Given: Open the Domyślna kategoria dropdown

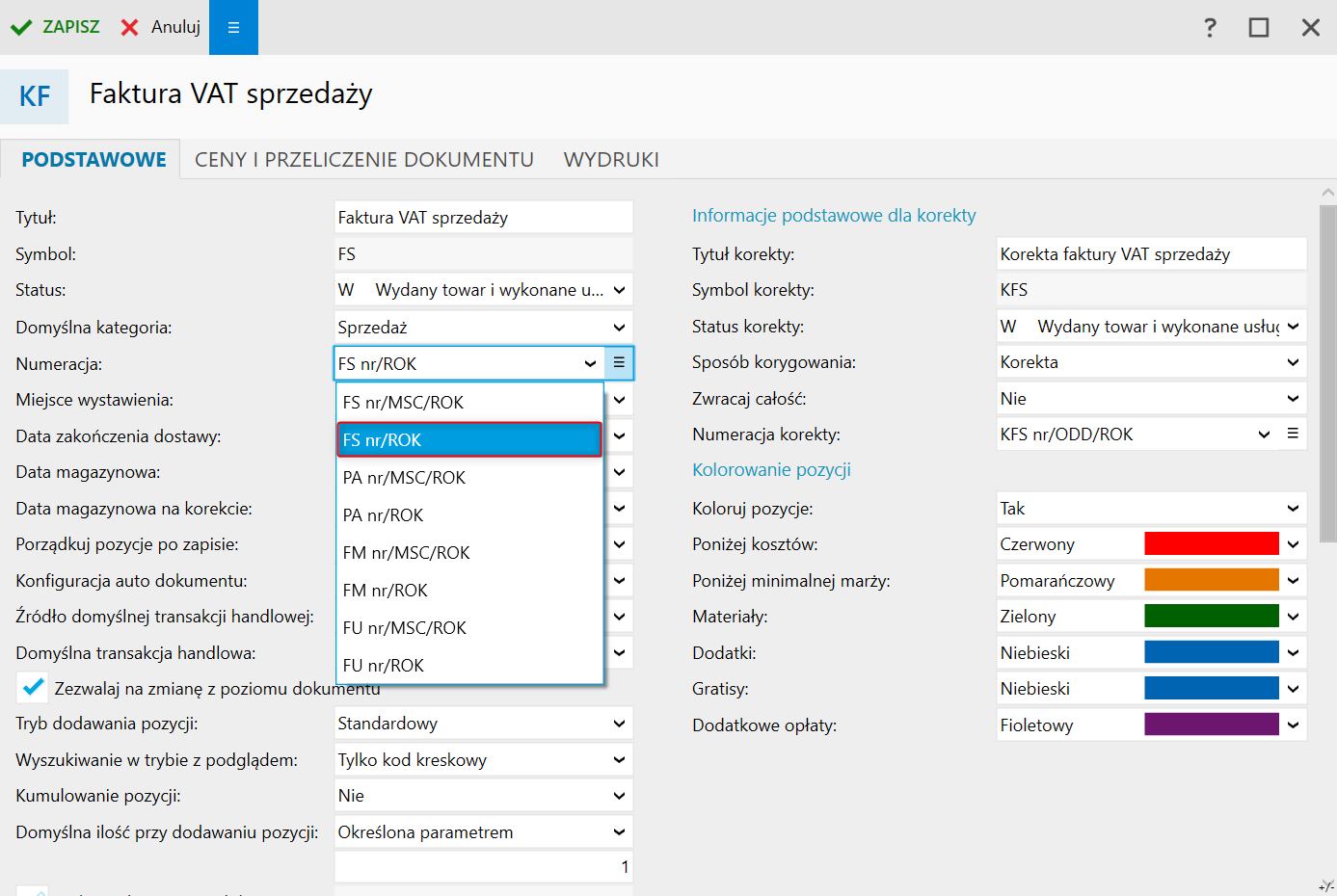Looking at the screenshot, I should click(619, 328).
